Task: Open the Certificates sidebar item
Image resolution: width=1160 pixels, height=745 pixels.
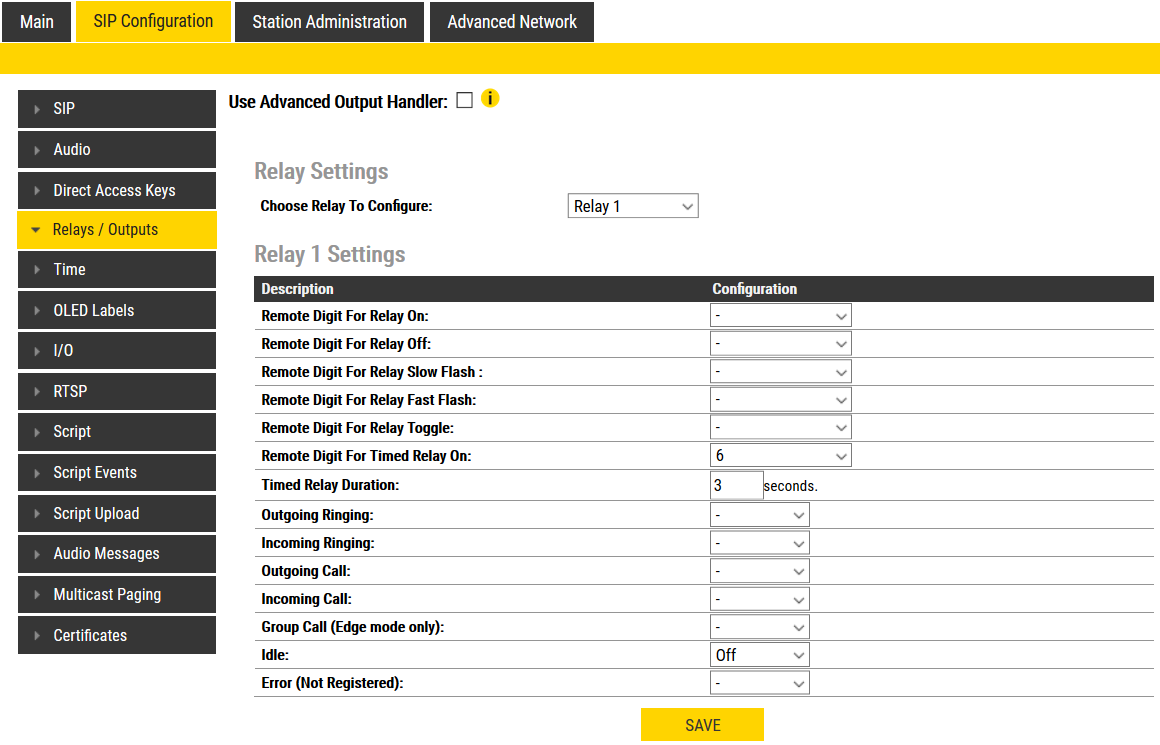Action: 116,635
